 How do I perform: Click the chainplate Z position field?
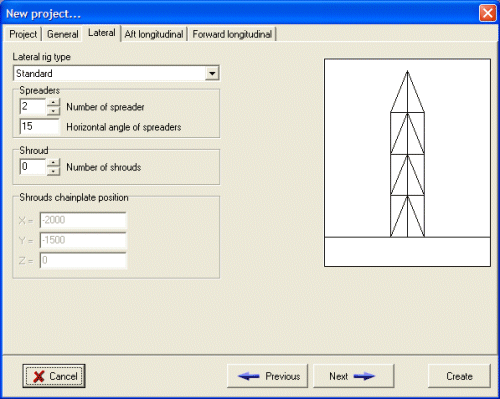click(83, 260)
